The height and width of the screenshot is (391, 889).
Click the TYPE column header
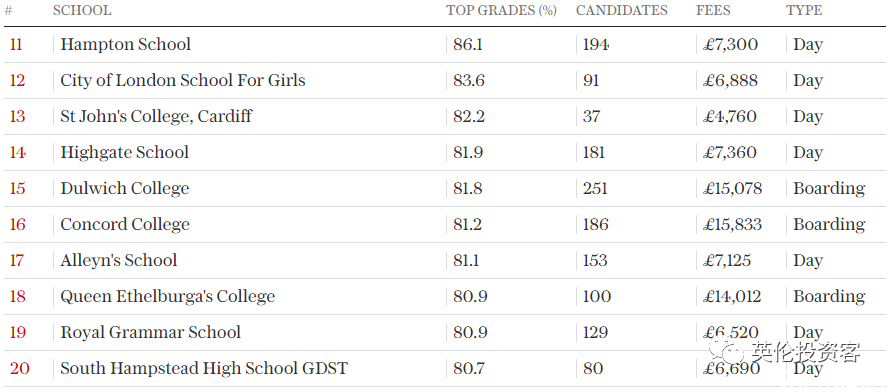tap(804, 11)
